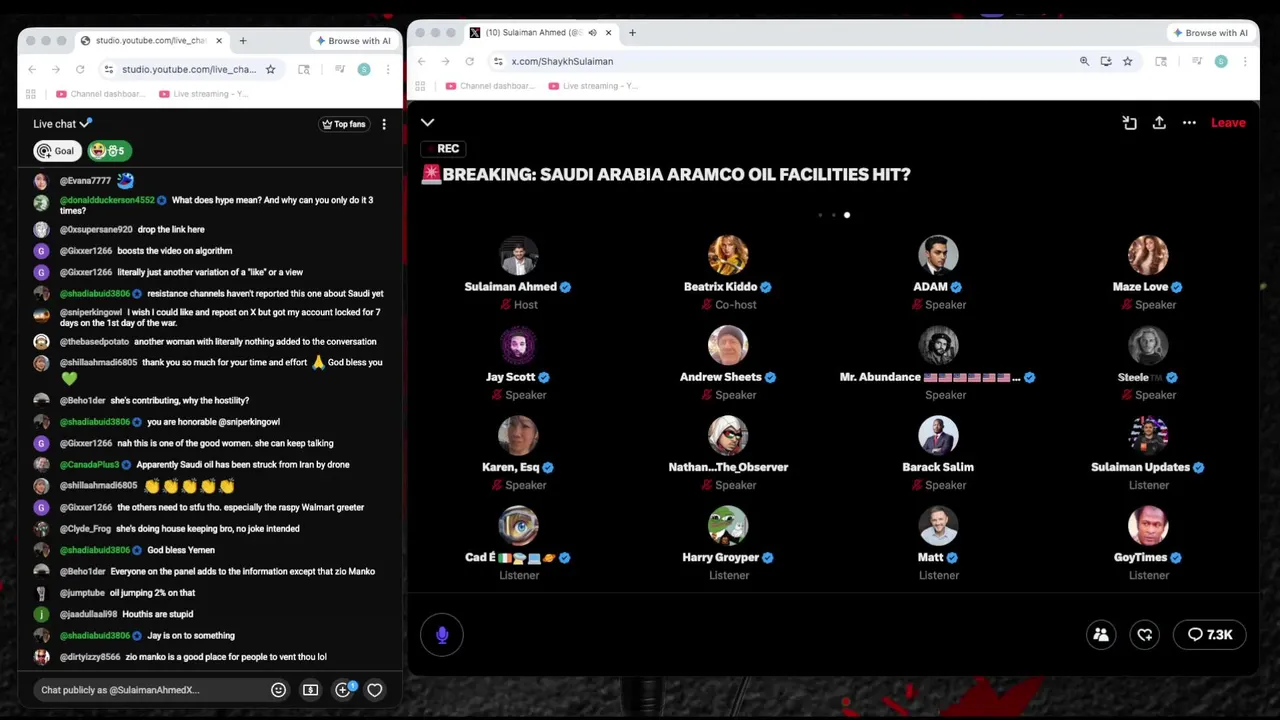Open Chrome menu in the X window

tap(1245, 61)
